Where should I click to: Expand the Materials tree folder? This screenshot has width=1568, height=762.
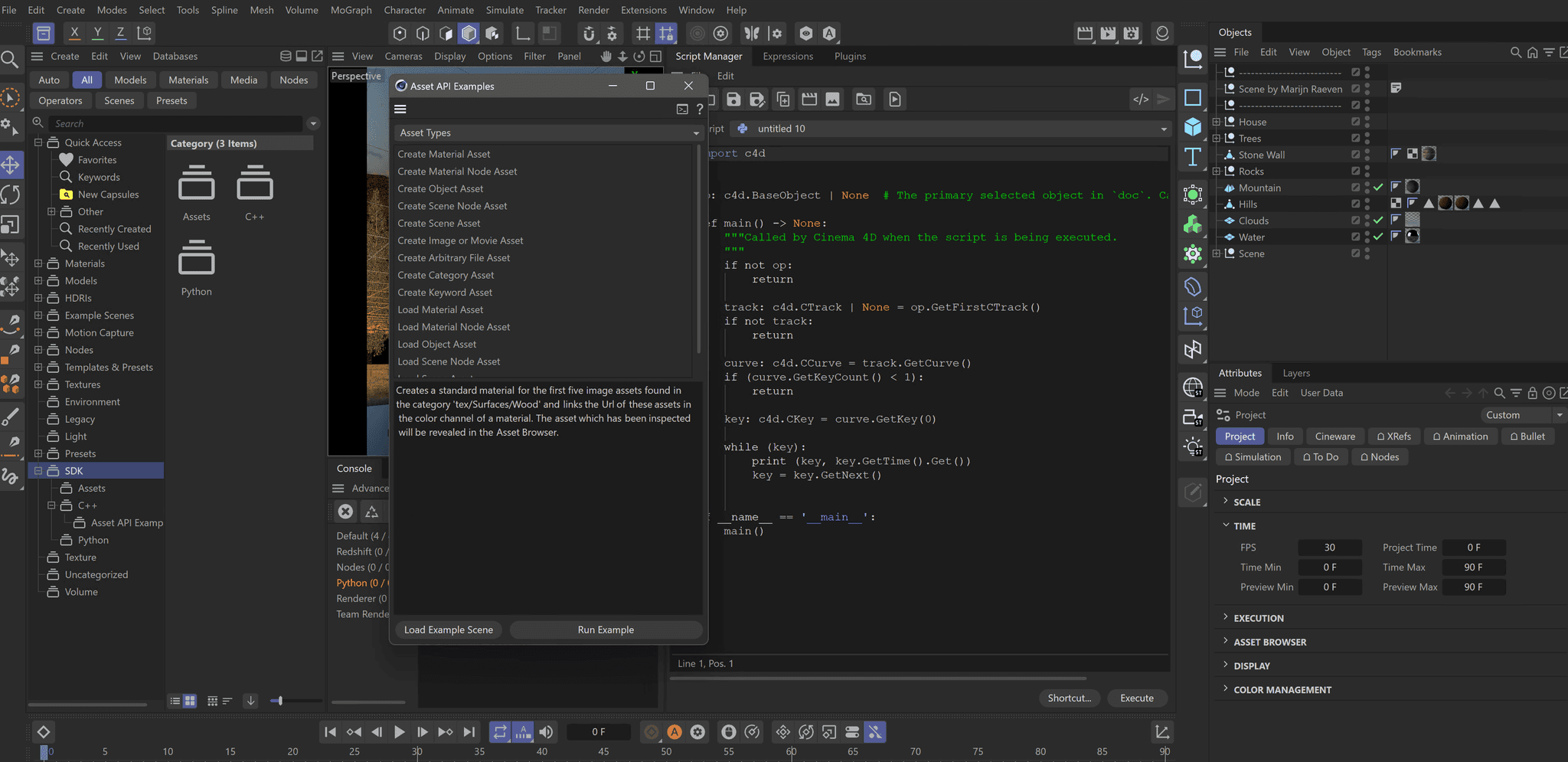(38, 263)
